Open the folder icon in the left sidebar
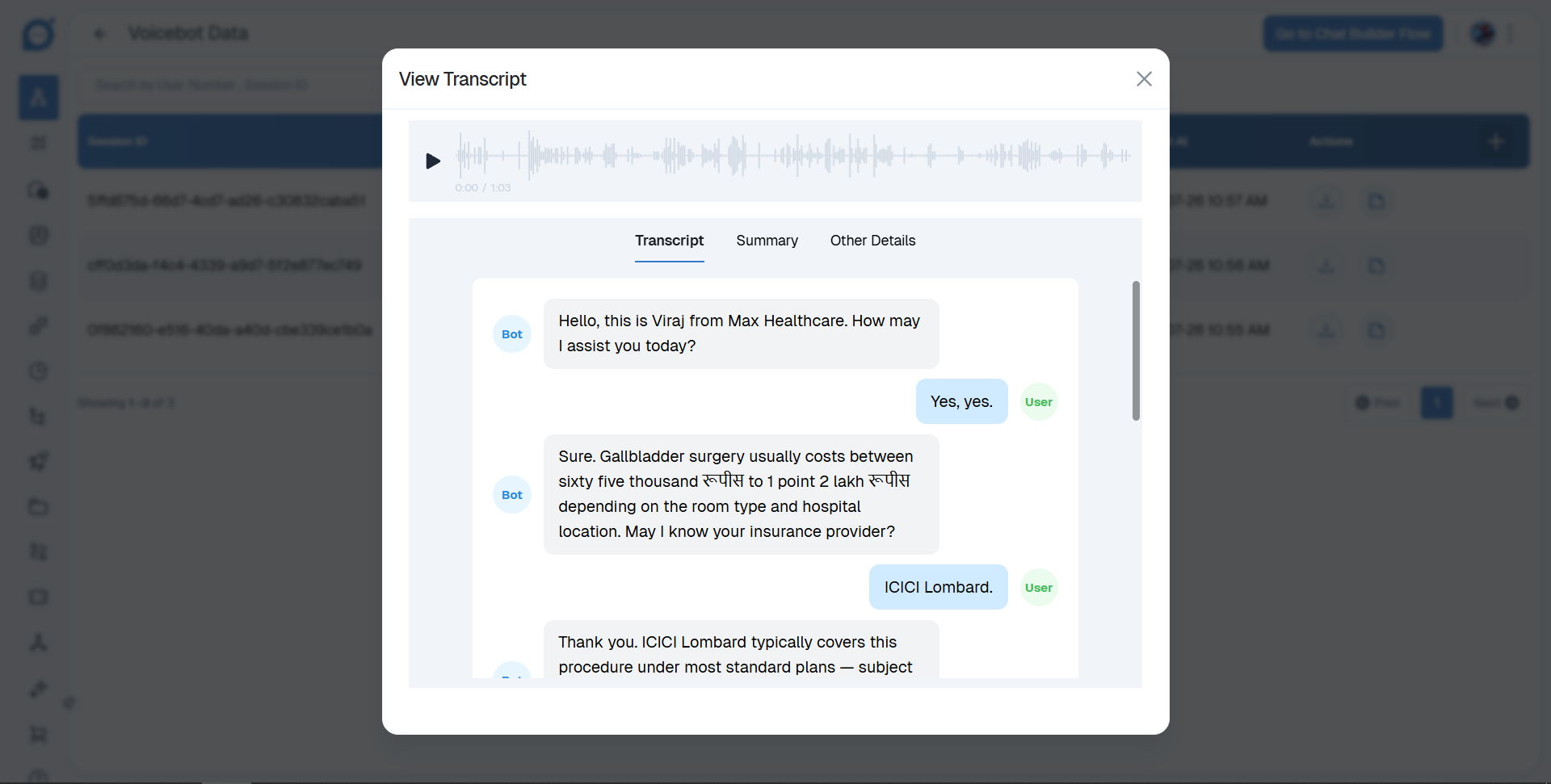The height and width of the screenshot is (784, 1551). (x=38, y=507)
